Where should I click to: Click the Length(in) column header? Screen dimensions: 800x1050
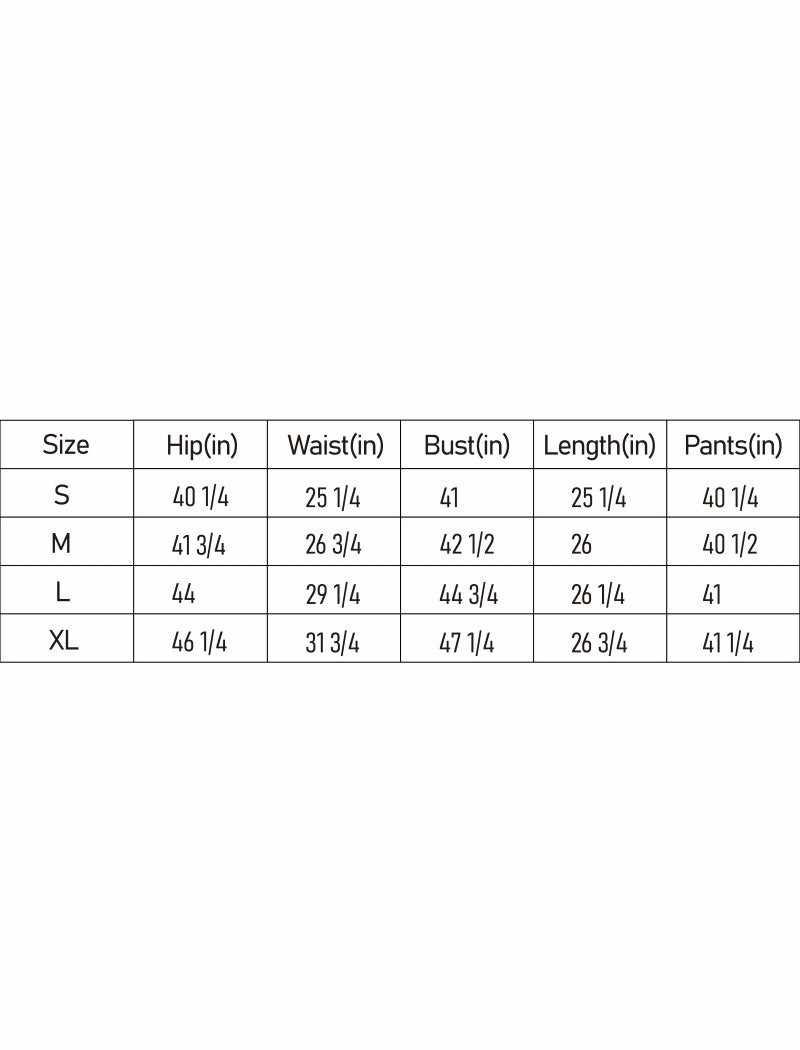tap(599, 446)
